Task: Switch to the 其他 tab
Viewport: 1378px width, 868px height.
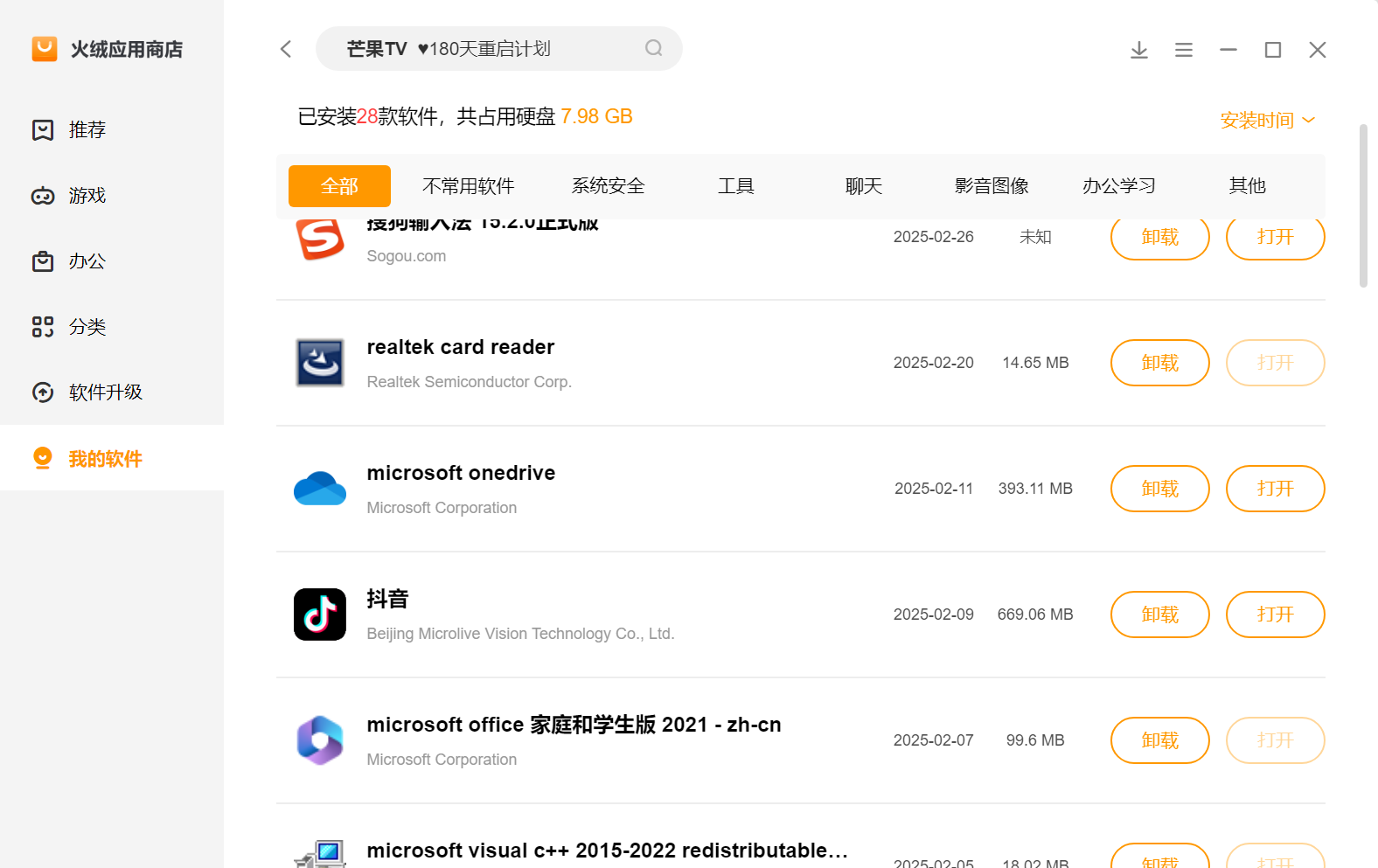Action: click(x=1247, y=186)
